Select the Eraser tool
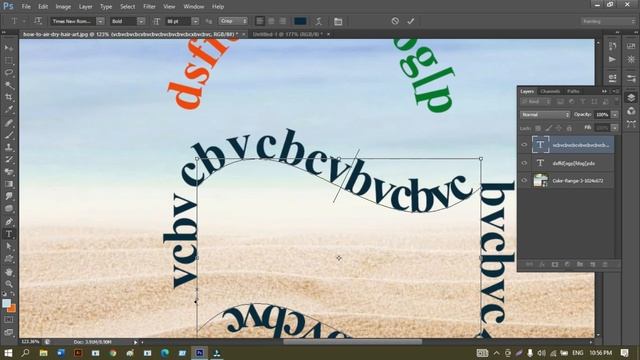Image resolution: width=640 pixels, height=360 pixels. coord(9,172)
